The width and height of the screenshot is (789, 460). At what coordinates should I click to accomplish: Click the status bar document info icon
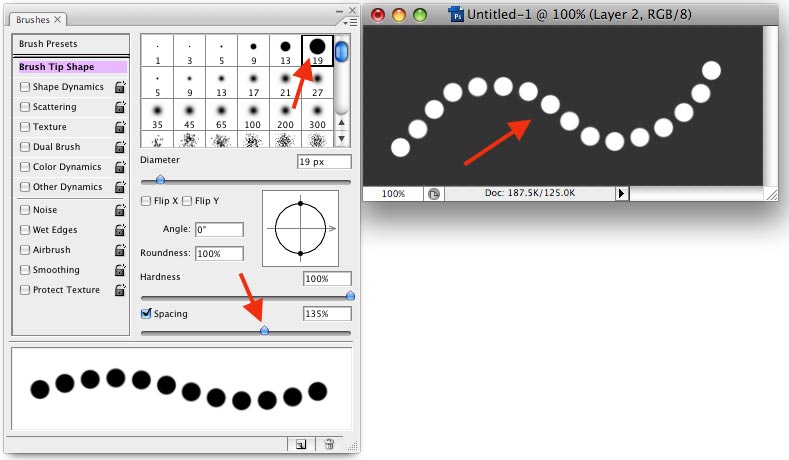tap(434, 194)
